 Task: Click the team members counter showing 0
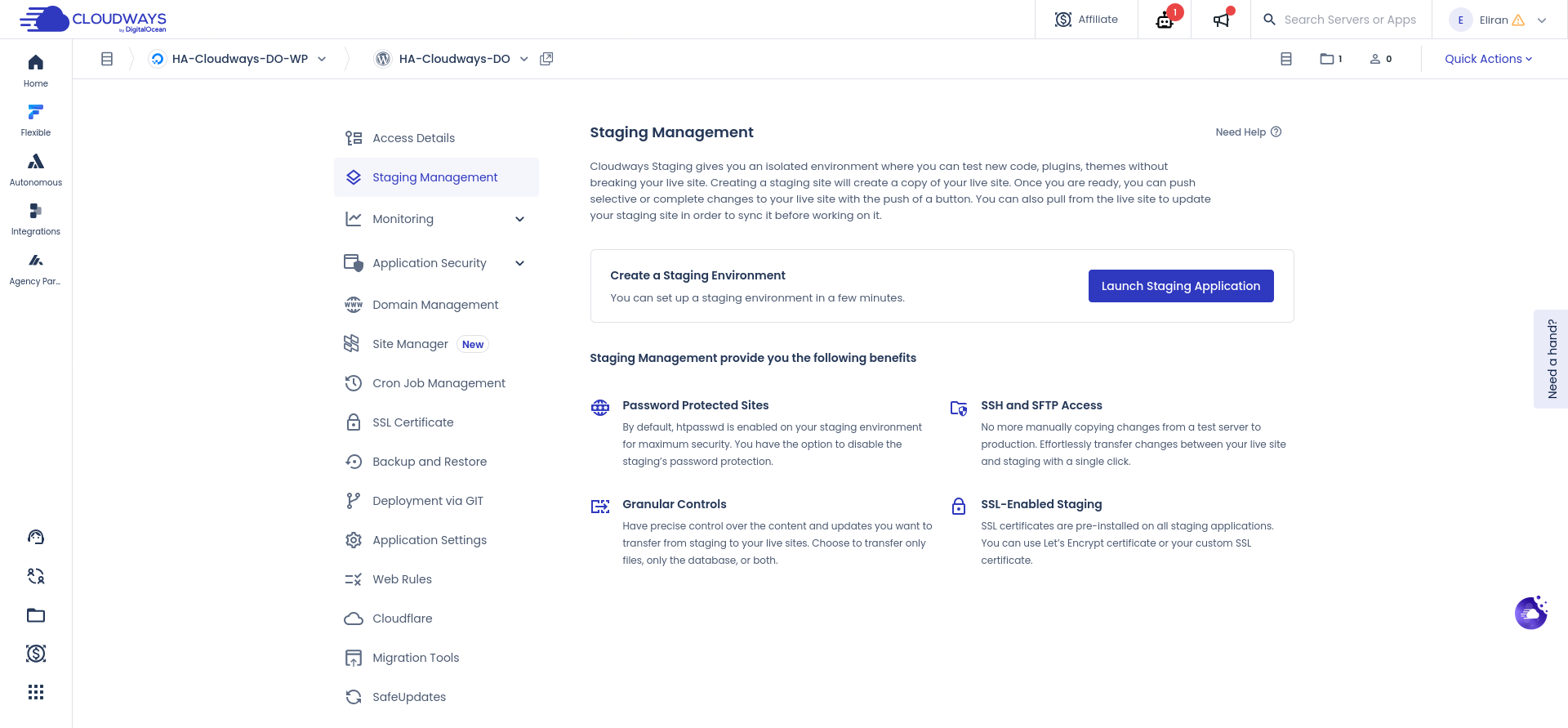coord(1381,59)
